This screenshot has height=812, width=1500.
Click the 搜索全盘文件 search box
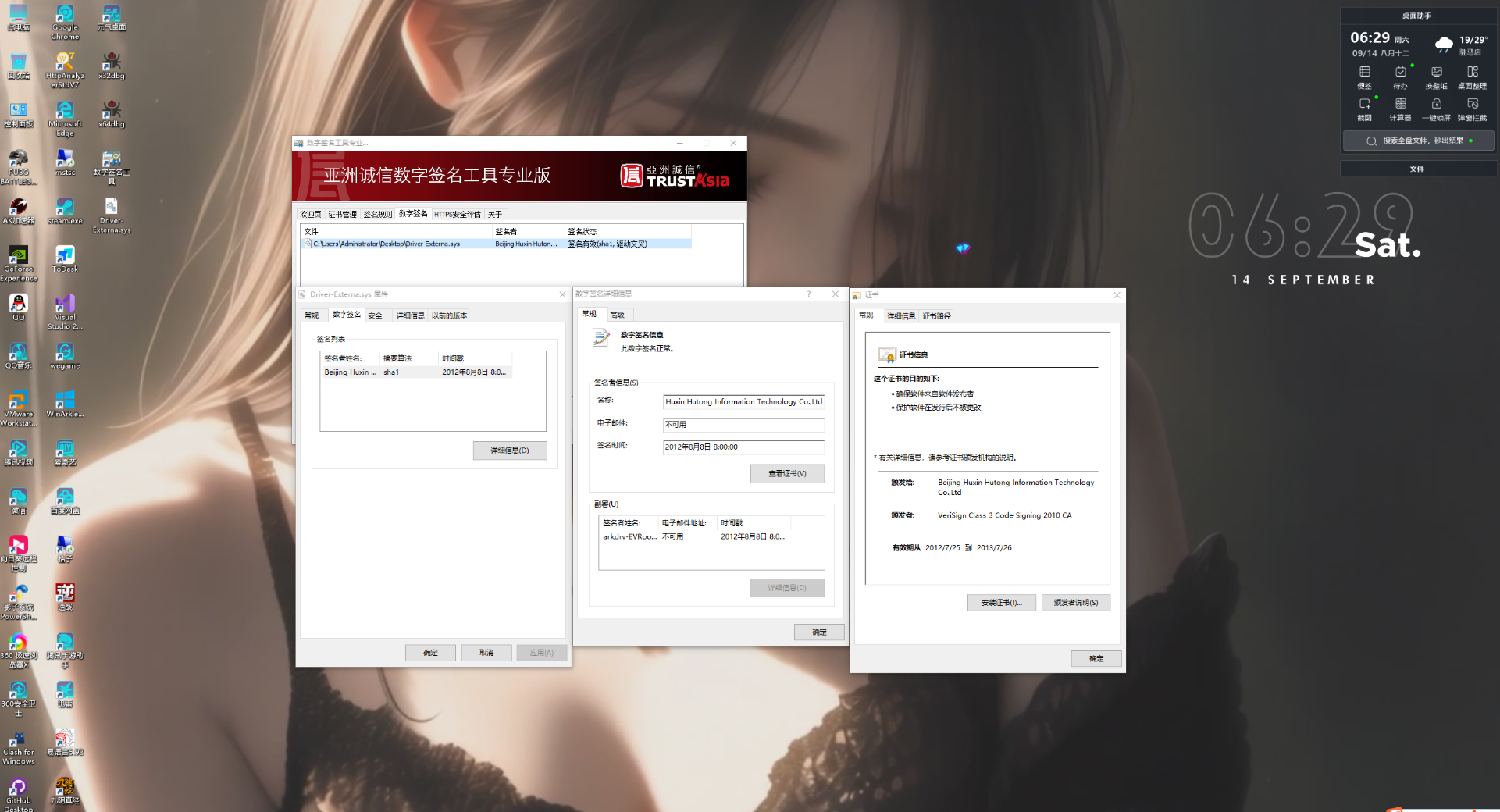1418,141
